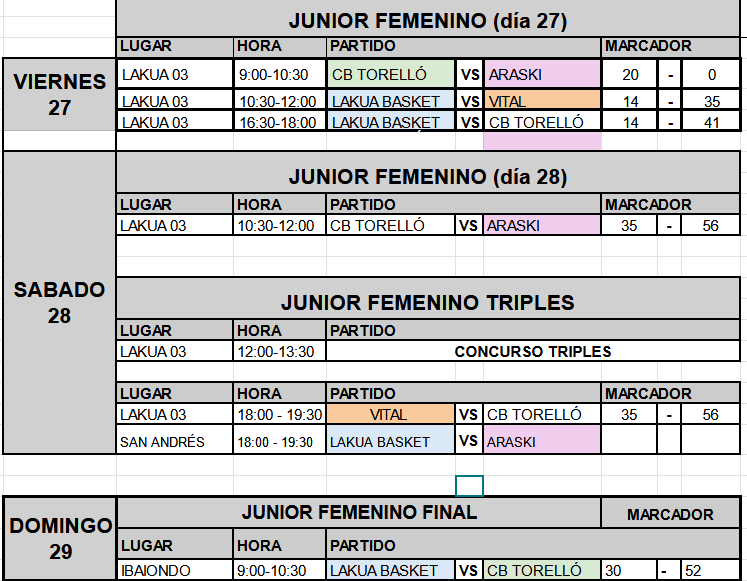
Task: Click the JUNIOR FEMENINO FINAL header
Action: pyautogui.click(x=359, y=512)
